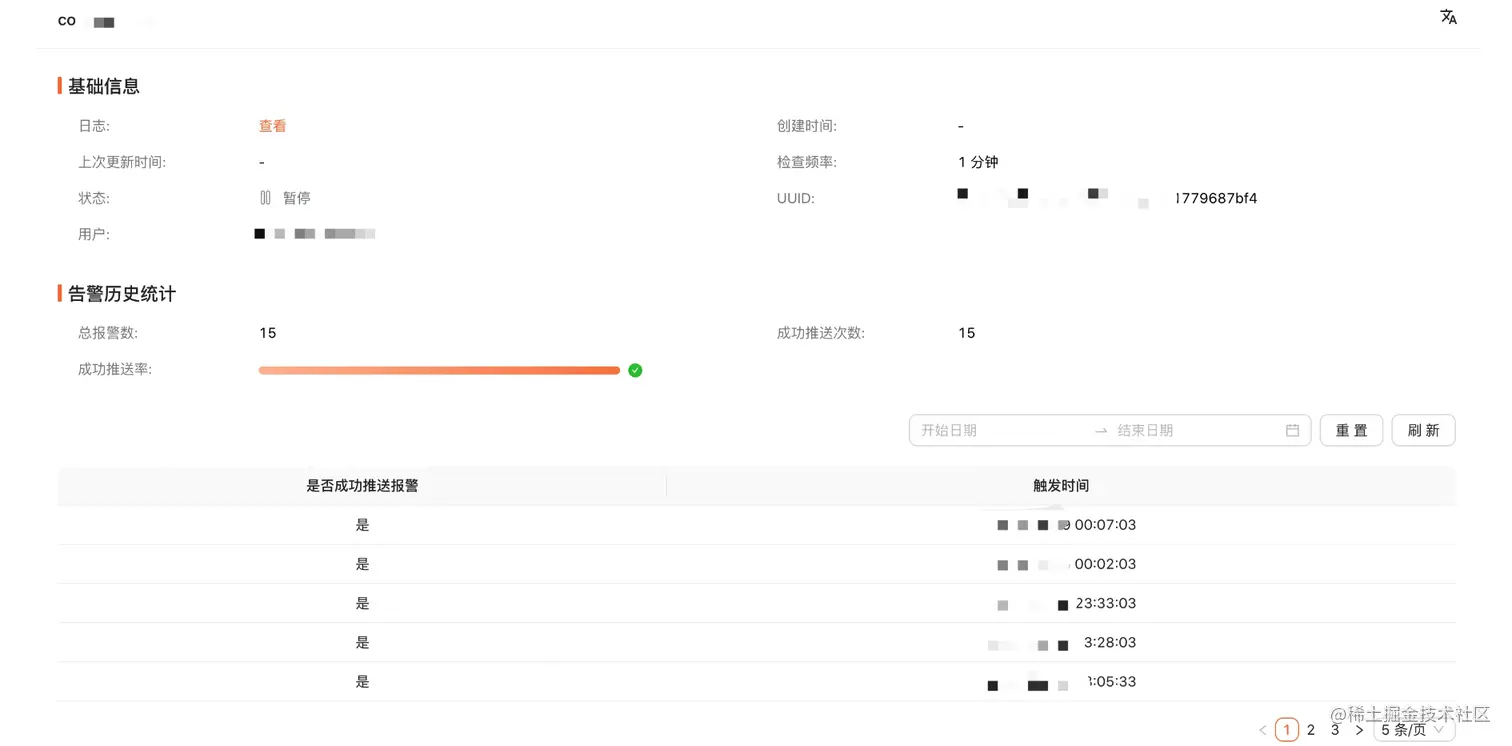This screenshot has height=746, width=1512.
Task: Collapse the 基础信息 section header
Action: tap(103, 86)
